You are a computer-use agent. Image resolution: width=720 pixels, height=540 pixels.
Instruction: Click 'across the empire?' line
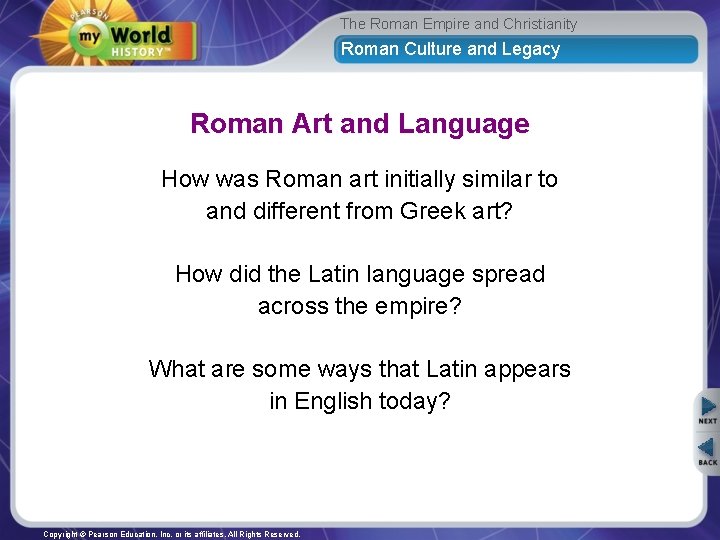(360, 306)
